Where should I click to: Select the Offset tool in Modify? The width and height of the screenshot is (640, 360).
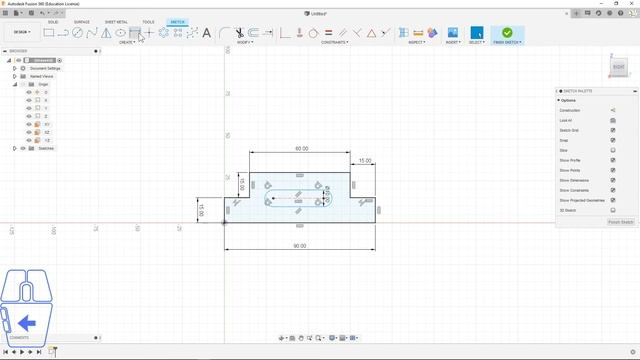tap(253, 33)
